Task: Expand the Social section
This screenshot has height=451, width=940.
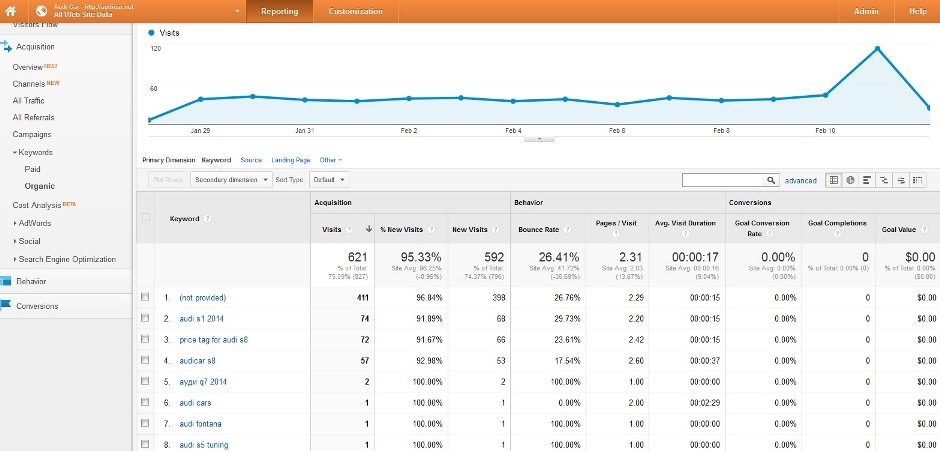Action: click(x=14, y=241)
